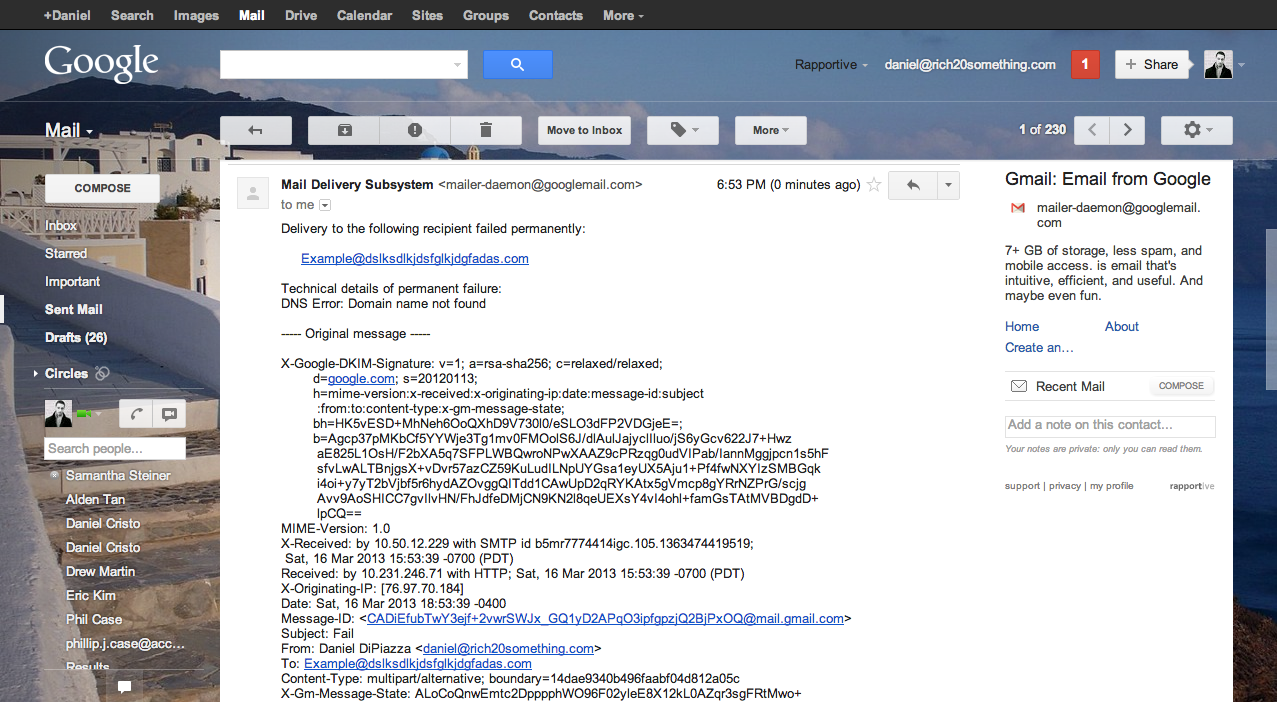Show details dropdown beside 'to me'

point(325,205)
